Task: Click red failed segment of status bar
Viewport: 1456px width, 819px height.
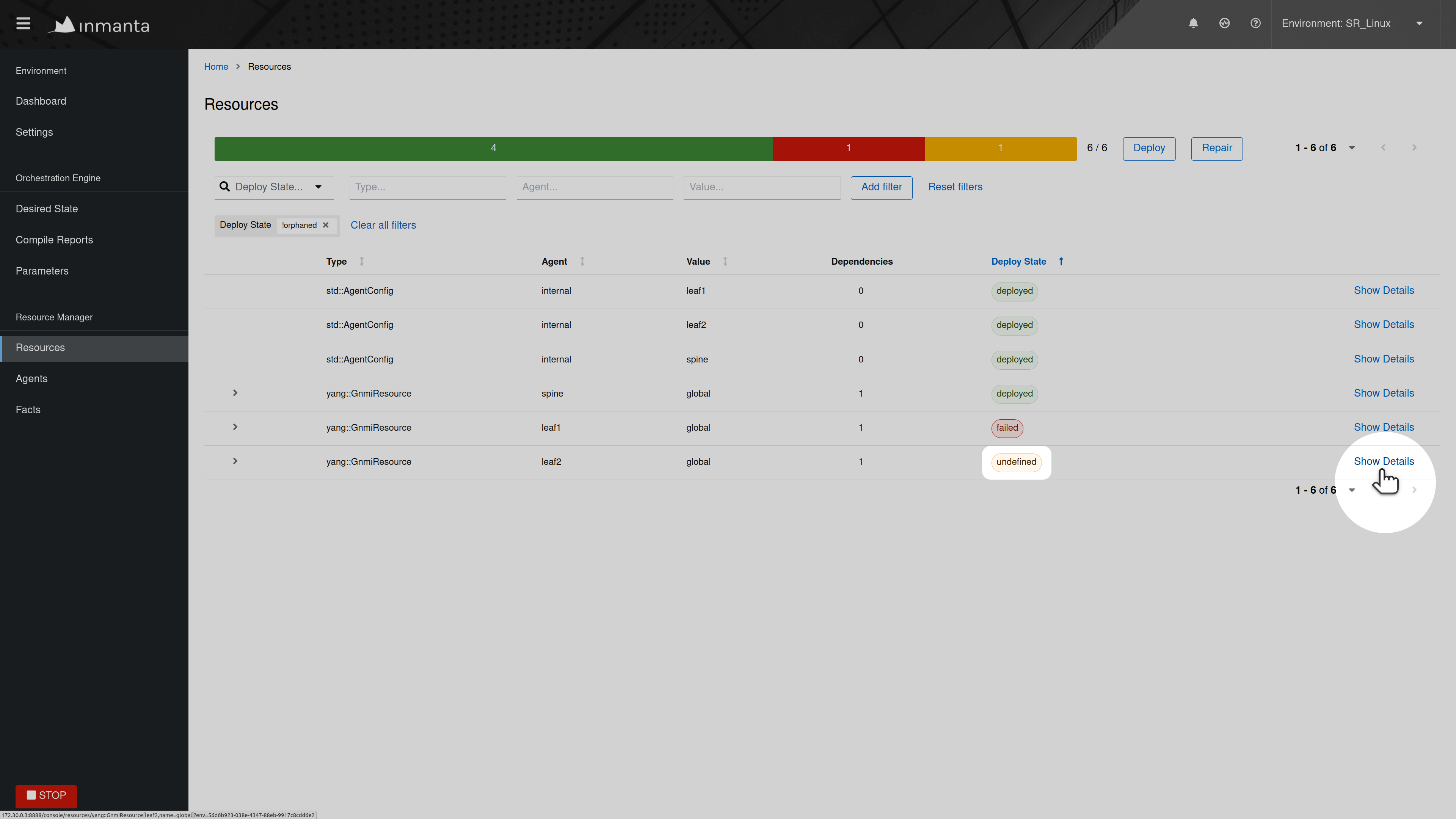Action: [849, 148]
